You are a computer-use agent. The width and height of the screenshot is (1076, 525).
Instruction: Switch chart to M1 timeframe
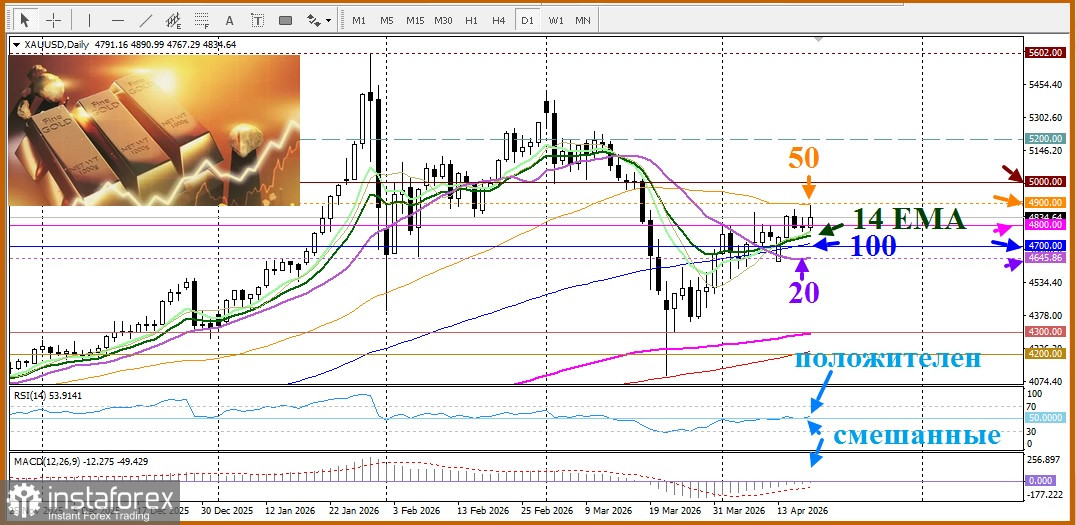click(x=359, y=21)
